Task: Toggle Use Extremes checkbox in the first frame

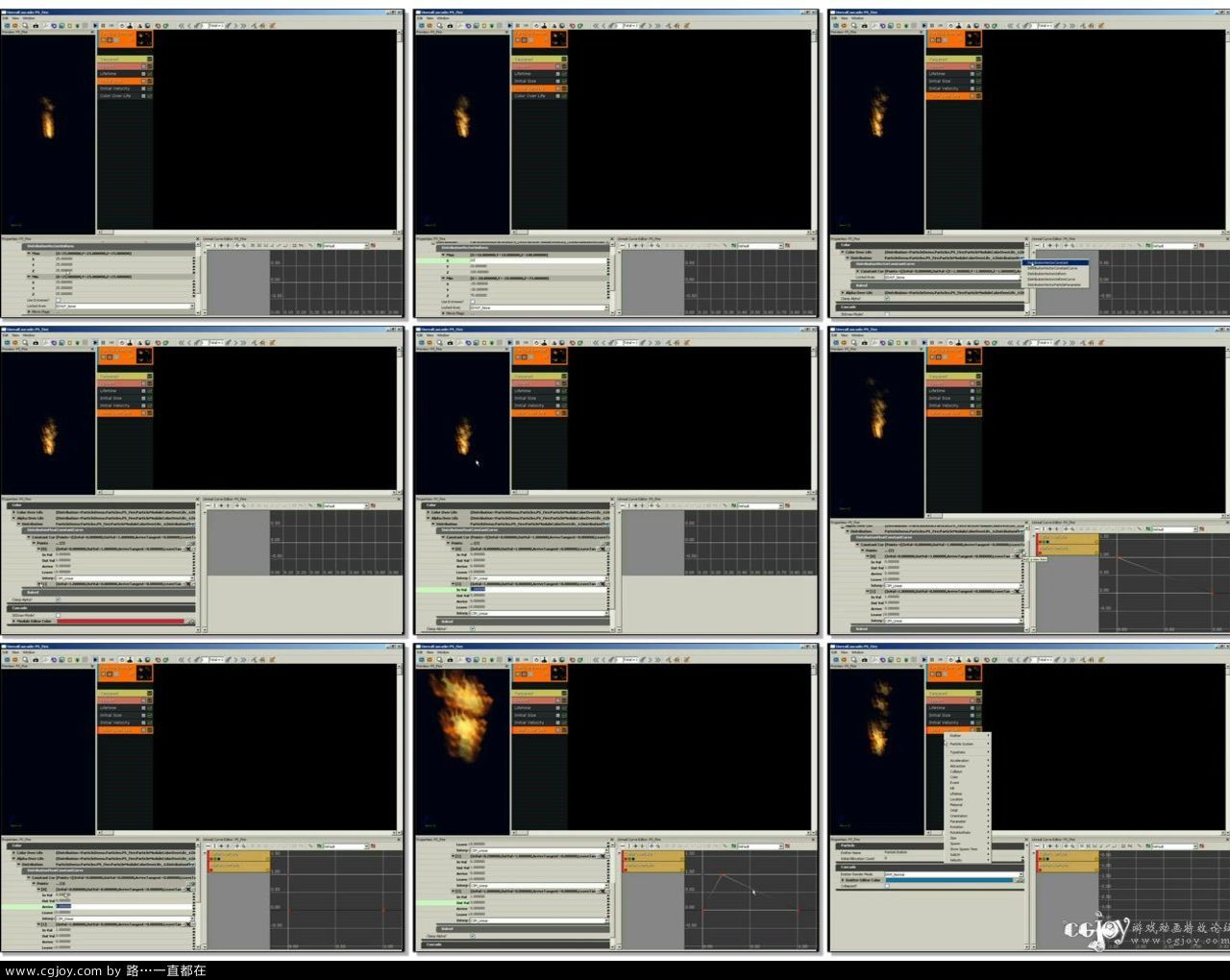Action: (58, 300)
